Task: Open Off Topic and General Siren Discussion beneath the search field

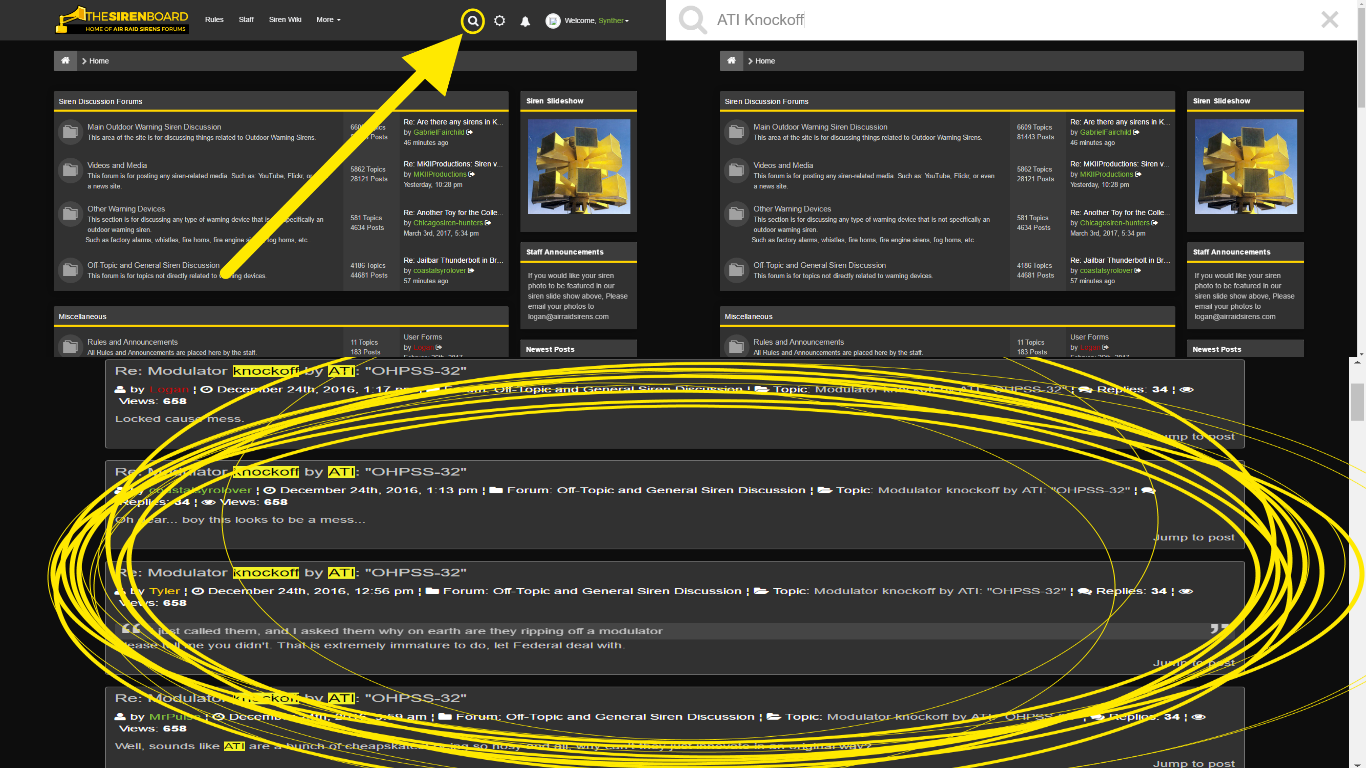Action: point(819,265)
